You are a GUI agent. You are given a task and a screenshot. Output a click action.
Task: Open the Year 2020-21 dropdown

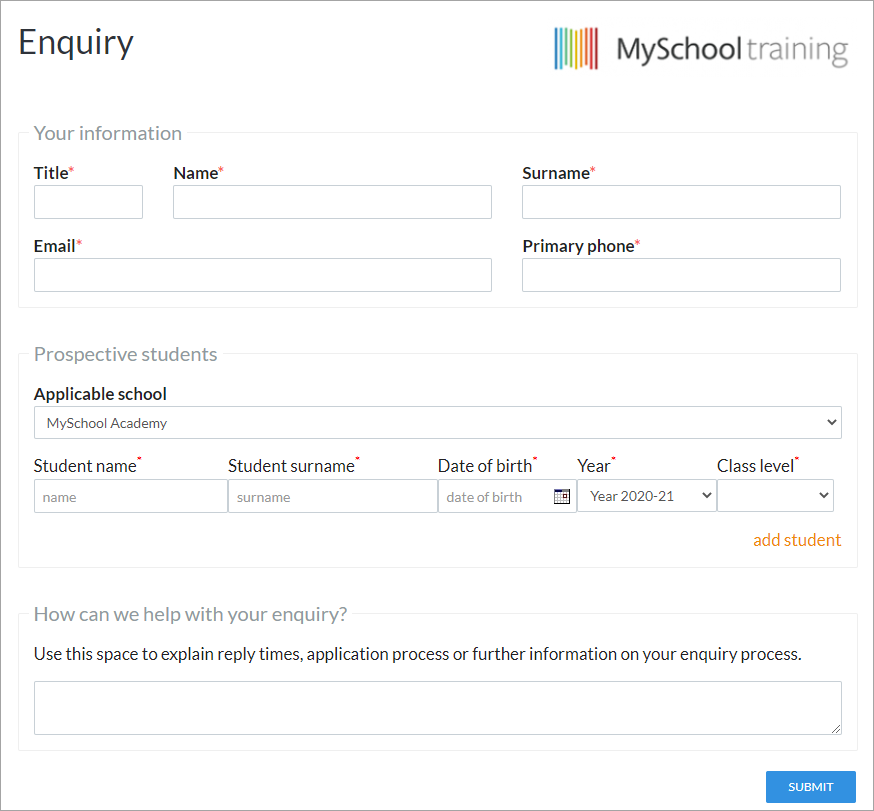(647, 496)
